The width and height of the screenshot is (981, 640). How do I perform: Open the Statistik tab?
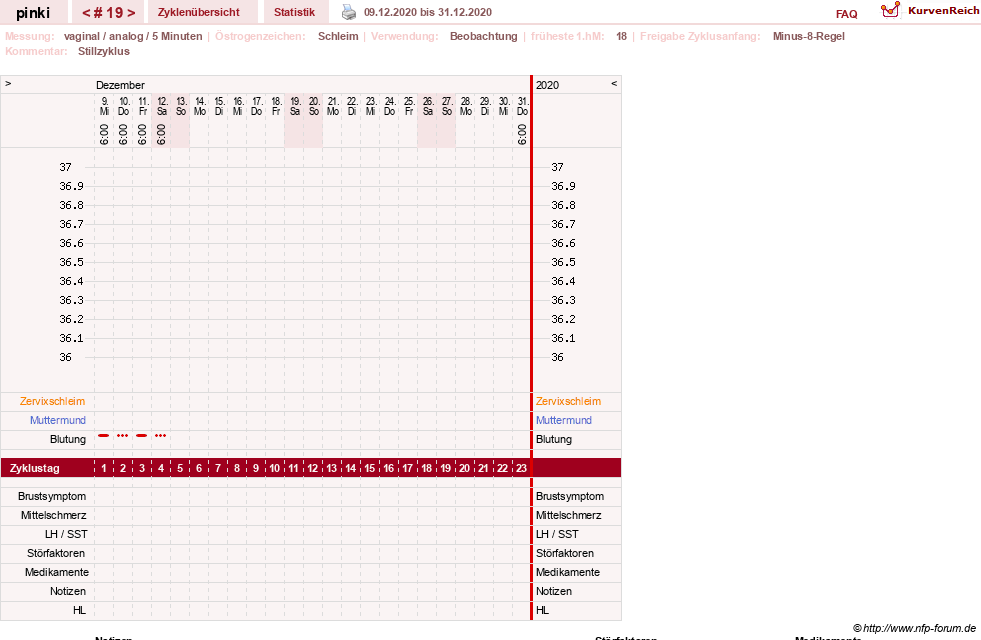pos(294,12)
